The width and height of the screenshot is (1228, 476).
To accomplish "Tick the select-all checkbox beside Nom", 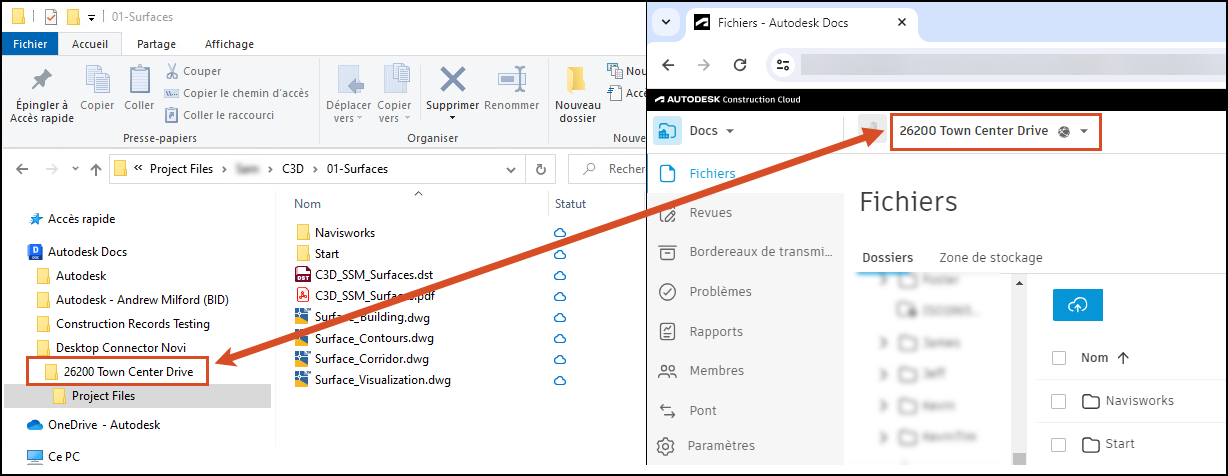I will click(x=1059, y=358).
